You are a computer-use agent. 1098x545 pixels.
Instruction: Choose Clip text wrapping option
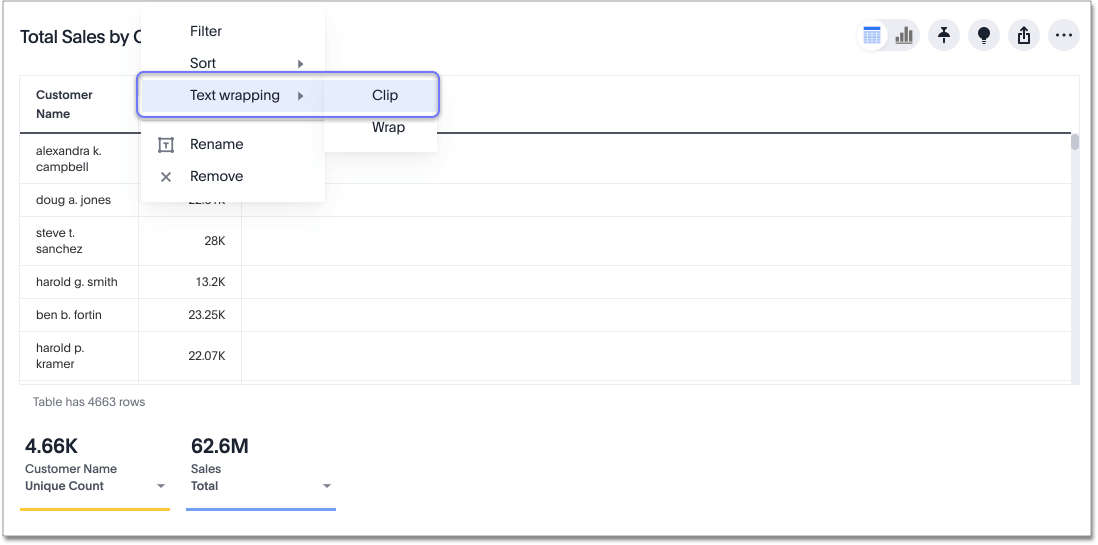click(385, 95)
